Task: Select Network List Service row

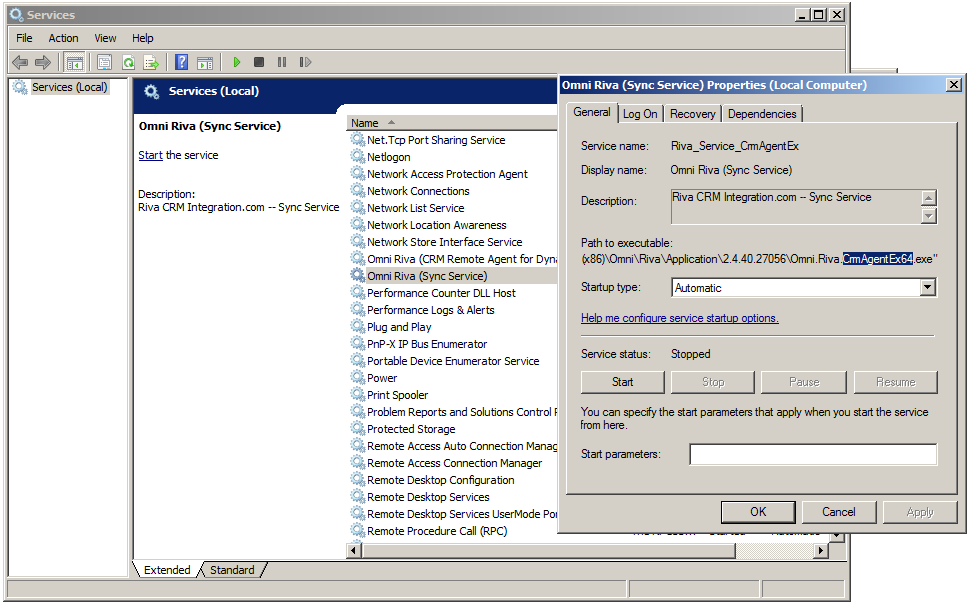Action: pos(452,208)
